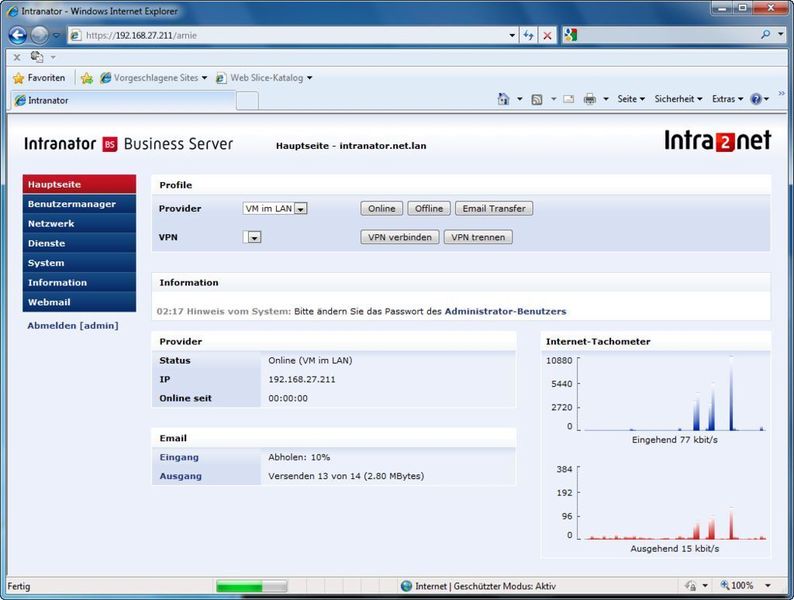Viewport: 794px width, 600px height.
Task: Open the VPN profile dropdown
Action: (x=252, y=237)
